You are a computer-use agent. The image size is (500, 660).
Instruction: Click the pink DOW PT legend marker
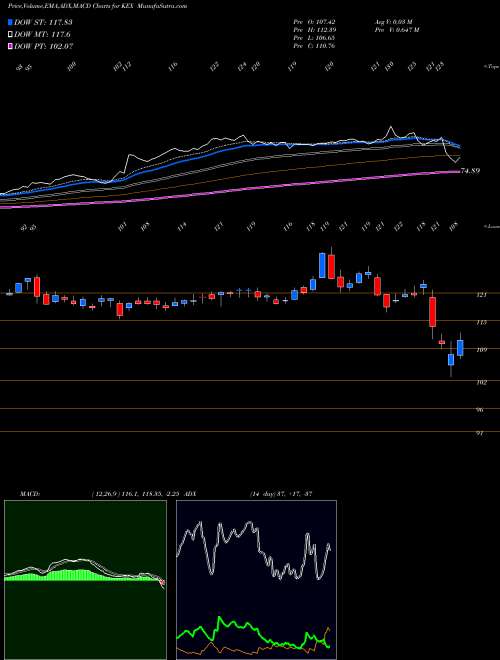11,46
